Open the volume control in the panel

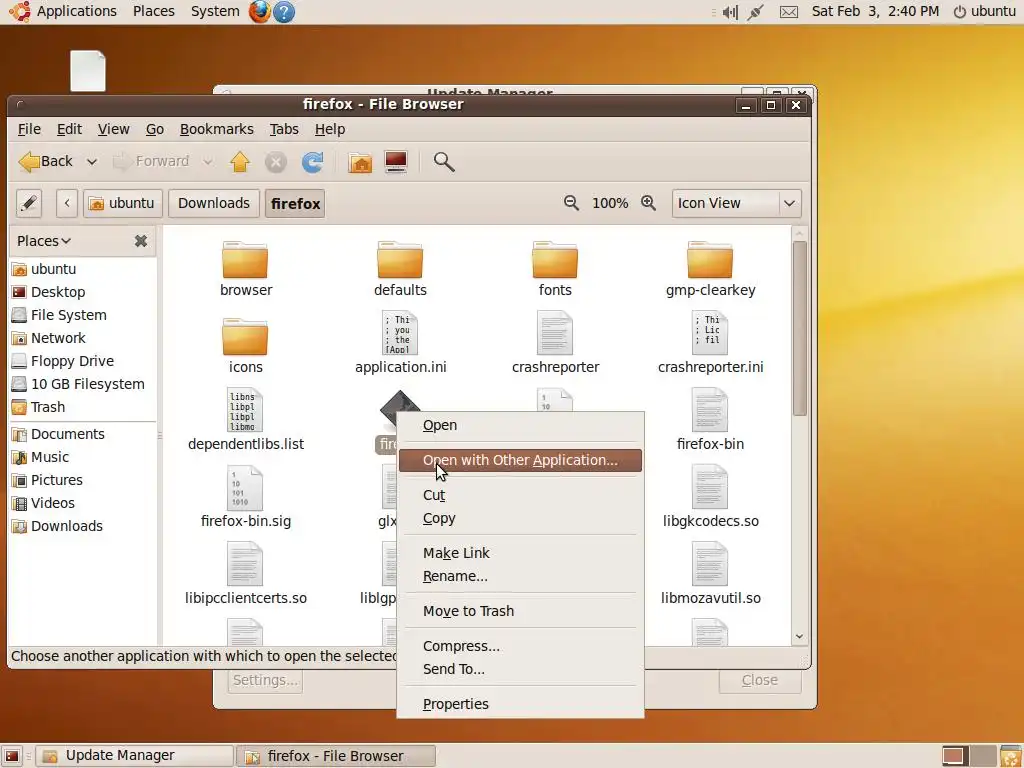(x=730, y=12)
